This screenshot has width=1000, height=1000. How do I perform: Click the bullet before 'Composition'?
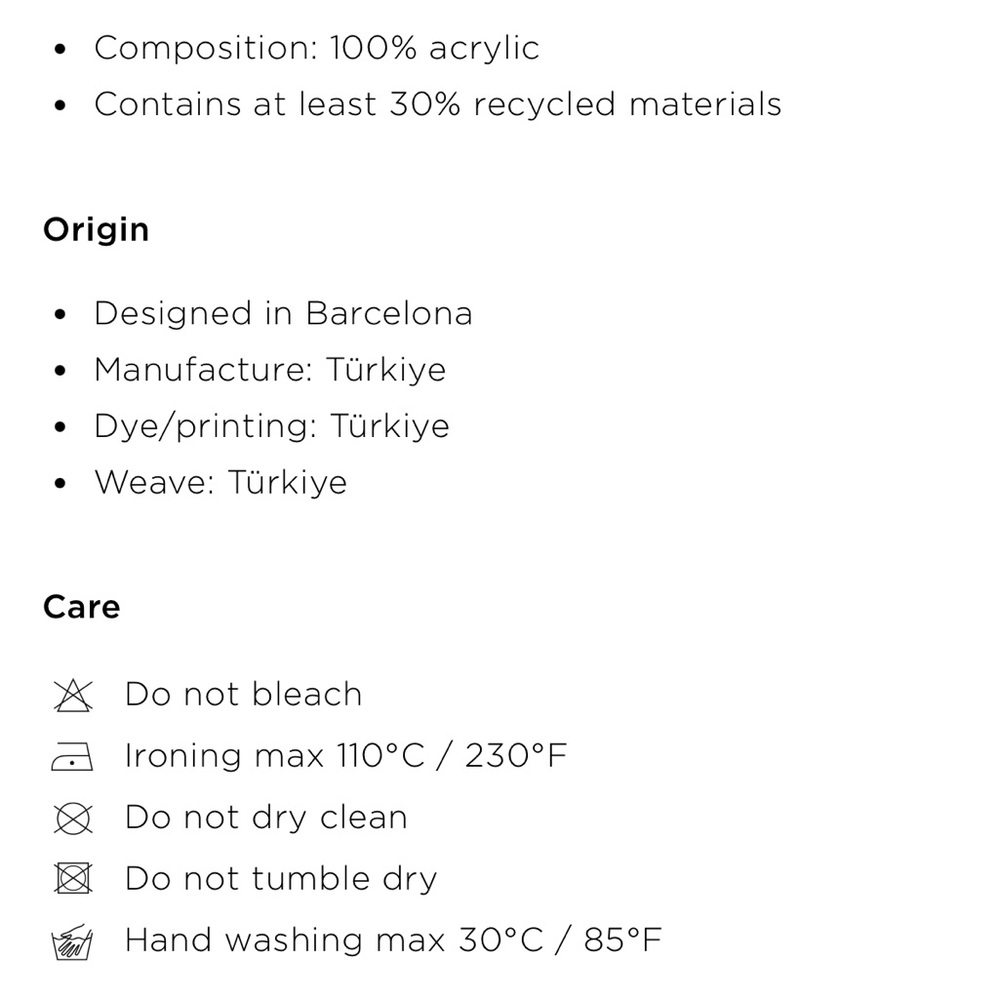pos(61,49)
